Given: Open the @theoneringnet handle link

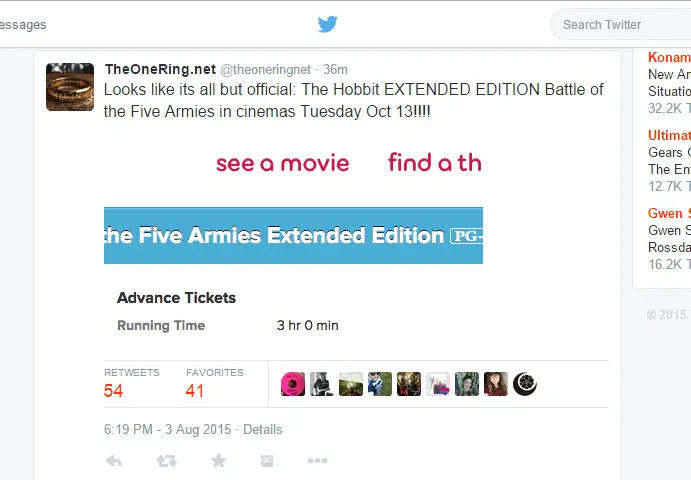Looking at the screenshot, I should [265, 70].
